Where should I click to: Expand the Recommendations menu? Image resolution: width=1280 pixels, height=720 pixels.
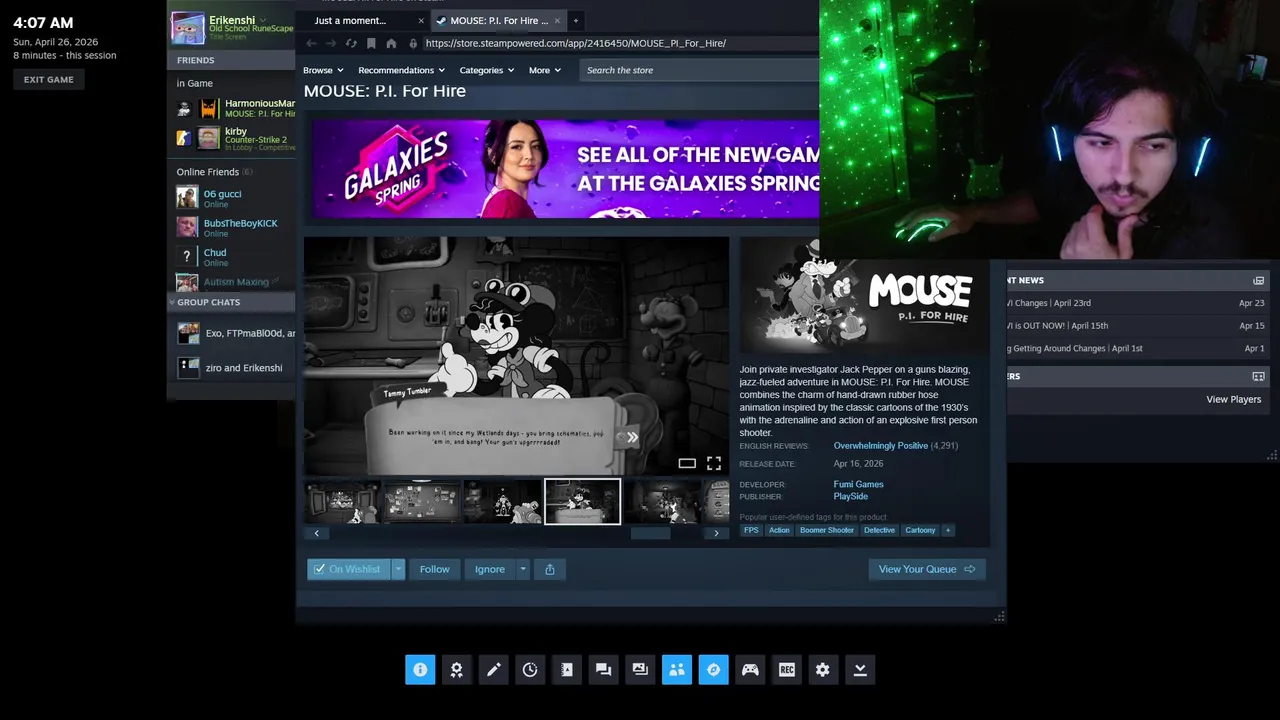click(x=402, y=70)
